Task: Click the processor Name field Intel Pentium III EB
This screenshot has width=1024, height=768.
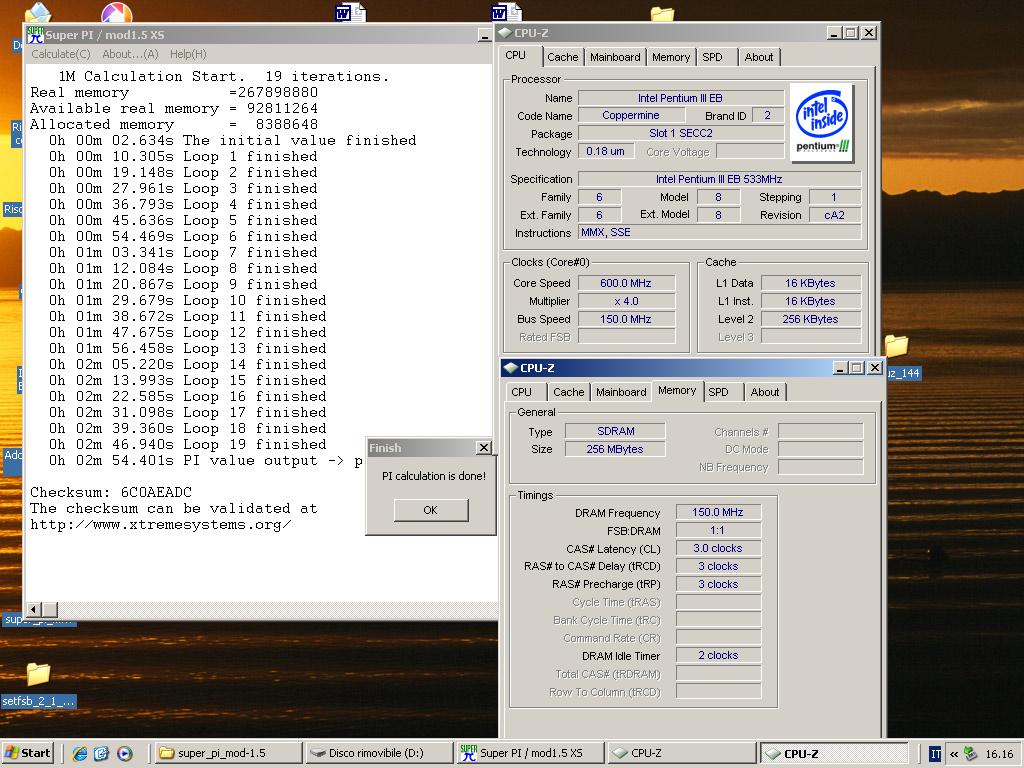Action: [x=680, y=98]
